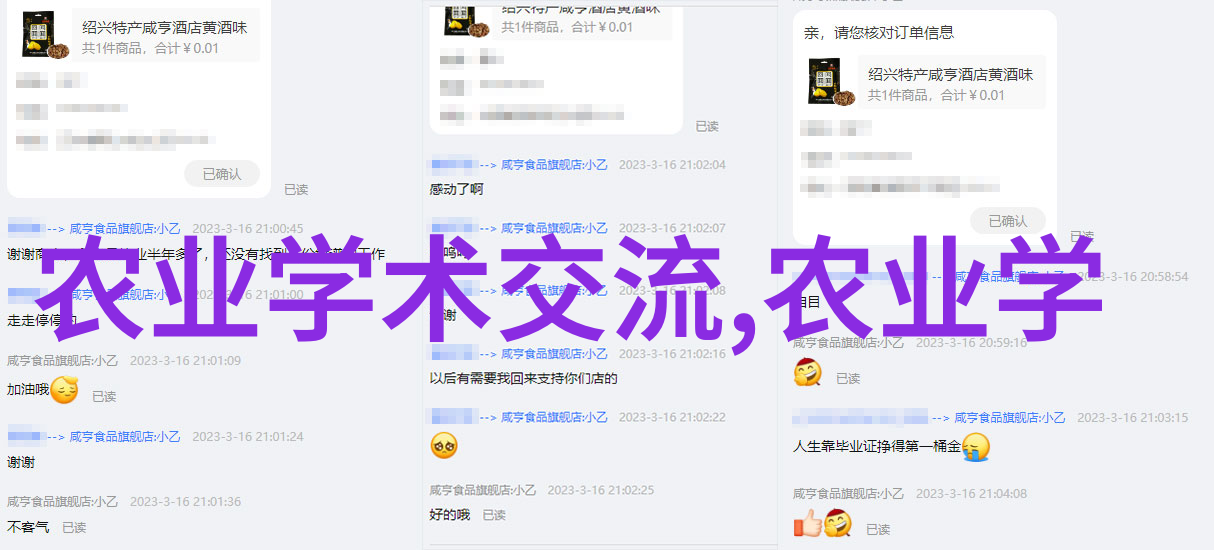This screenshot has height=550, width=1214.
Task: Select the 感动了啊 chat message
Action: [x=456, y=189]
